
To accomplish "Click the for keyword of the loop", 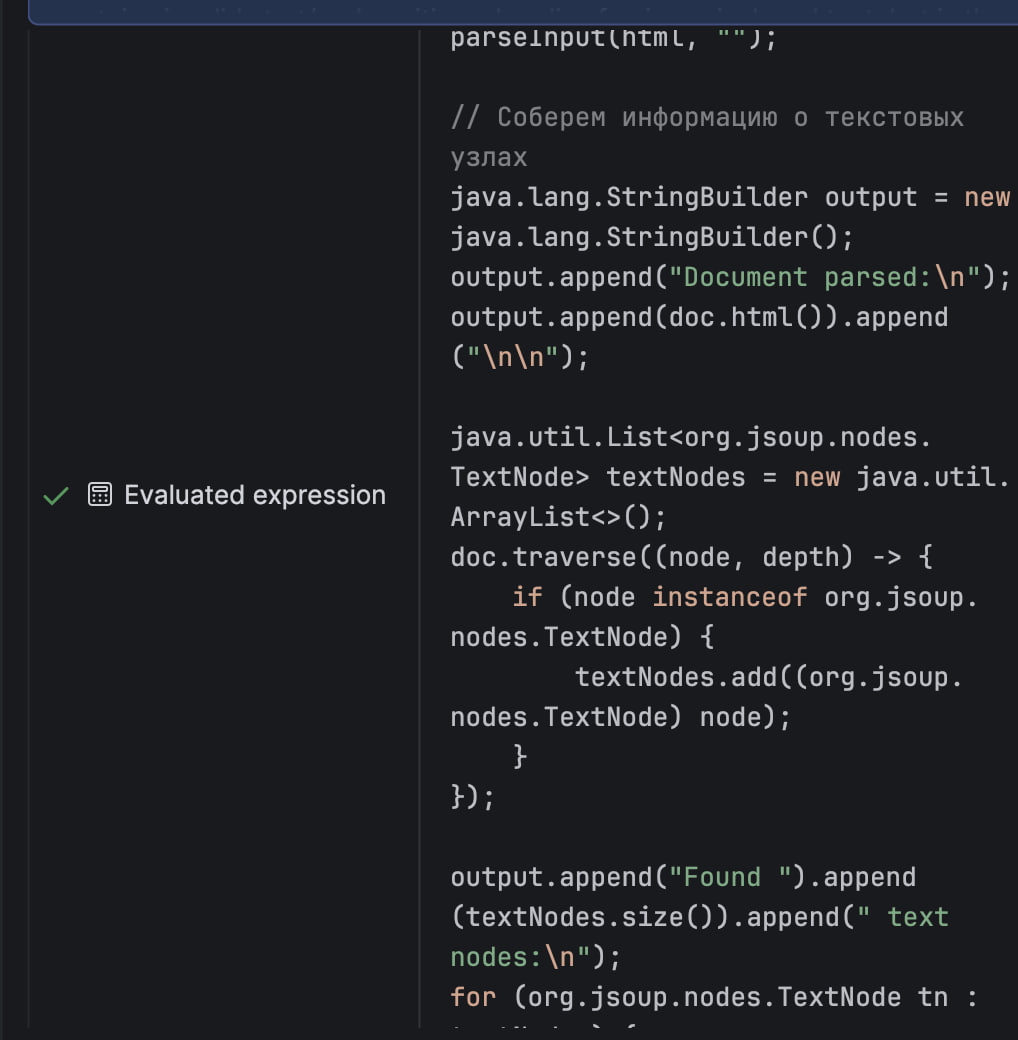I will click(473, 998).
